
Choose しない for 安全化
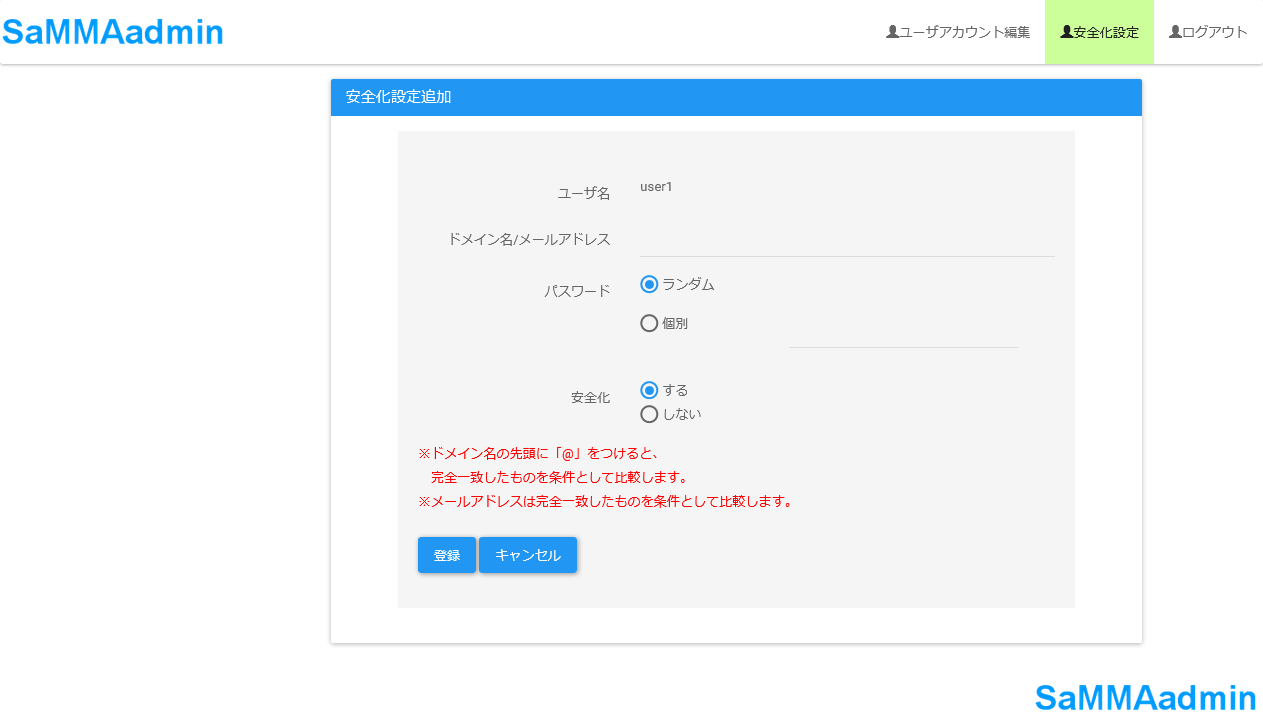[x=649, y=414]
